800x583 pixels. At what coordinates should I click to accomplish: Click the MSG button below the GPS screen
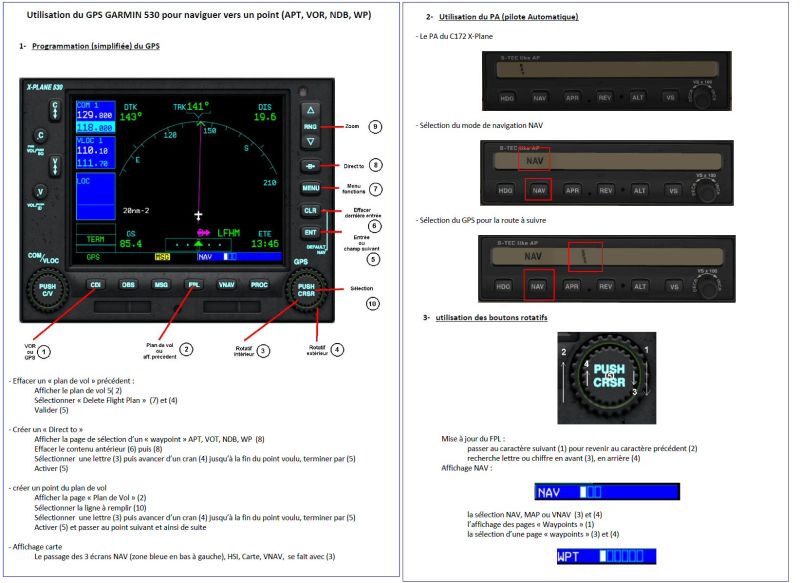[x=161, y=285]
